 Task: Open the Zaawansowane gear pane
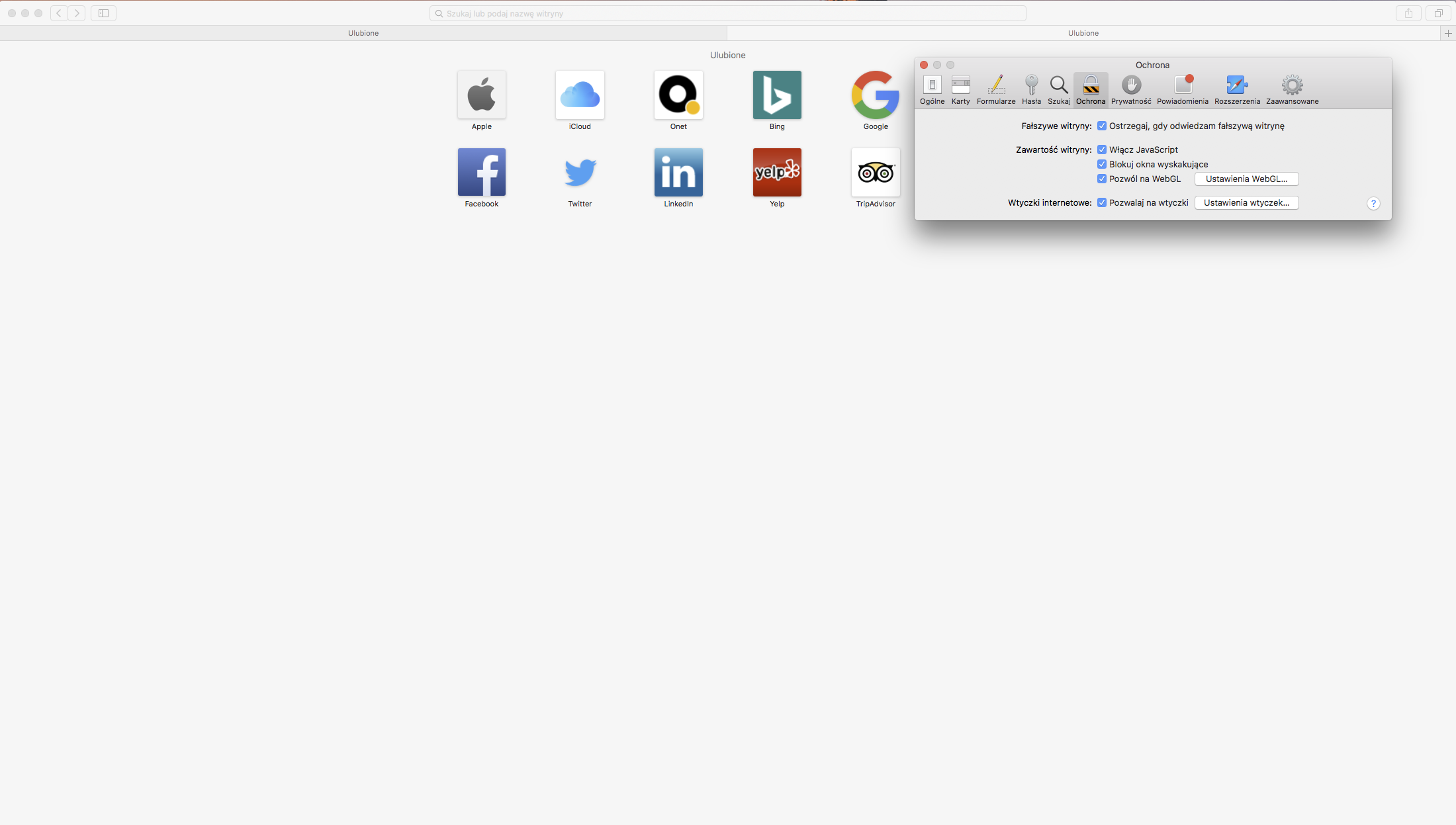pyautogui.click(x=1292, y=89)
